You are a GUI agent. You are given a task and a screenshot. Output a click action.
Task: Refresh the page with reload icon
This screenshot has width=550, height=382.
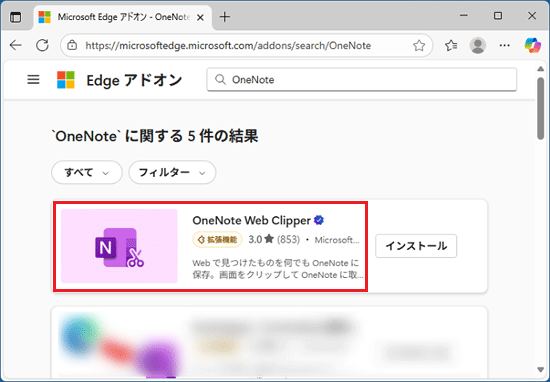[x=42, y=45]
